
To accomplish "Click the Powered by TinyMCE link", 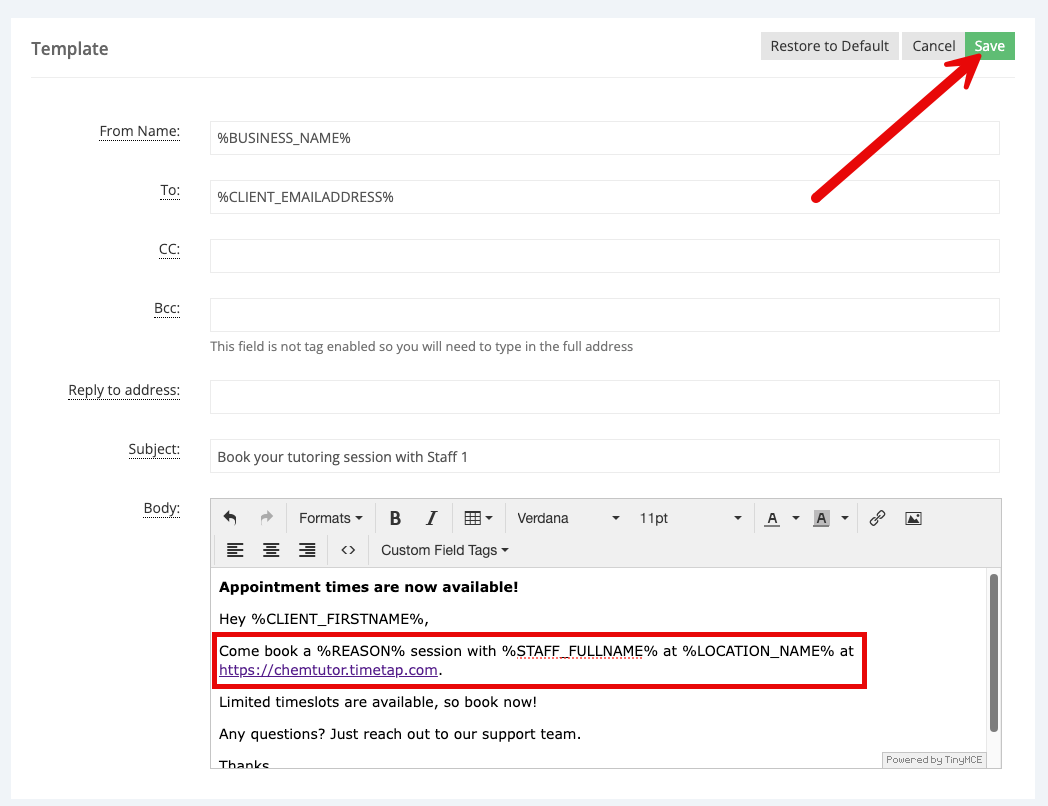I will 934,759.
